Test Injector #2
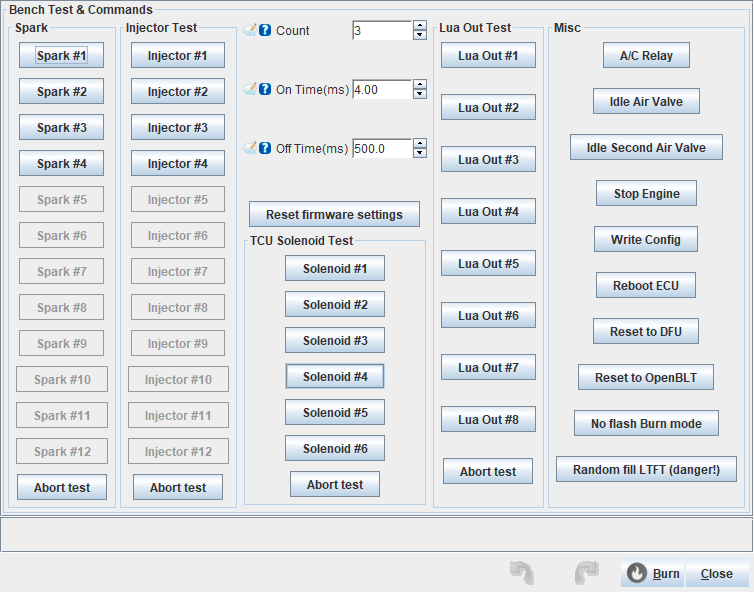 click(178, 91)
